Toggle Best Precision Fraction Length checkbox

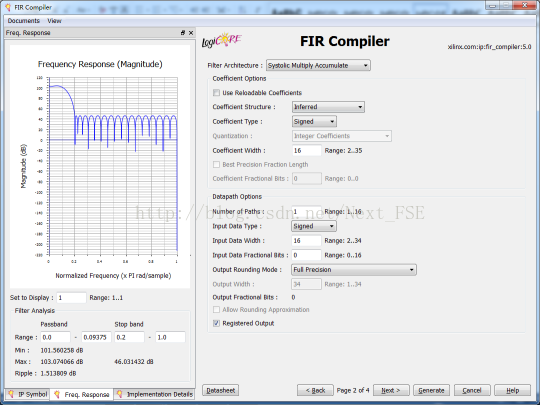(x=216, y=165)
